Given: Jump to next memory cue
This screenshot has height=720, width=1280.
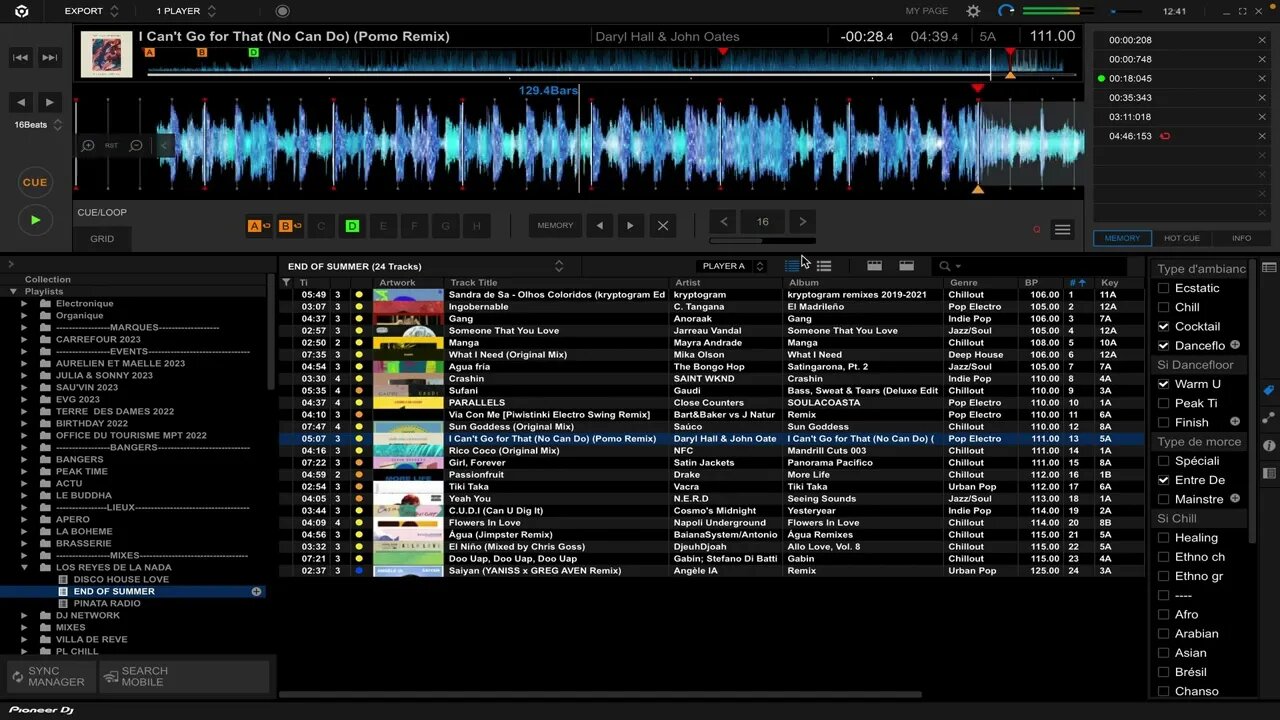Looking at the screenshot, I should click(630, 226).
